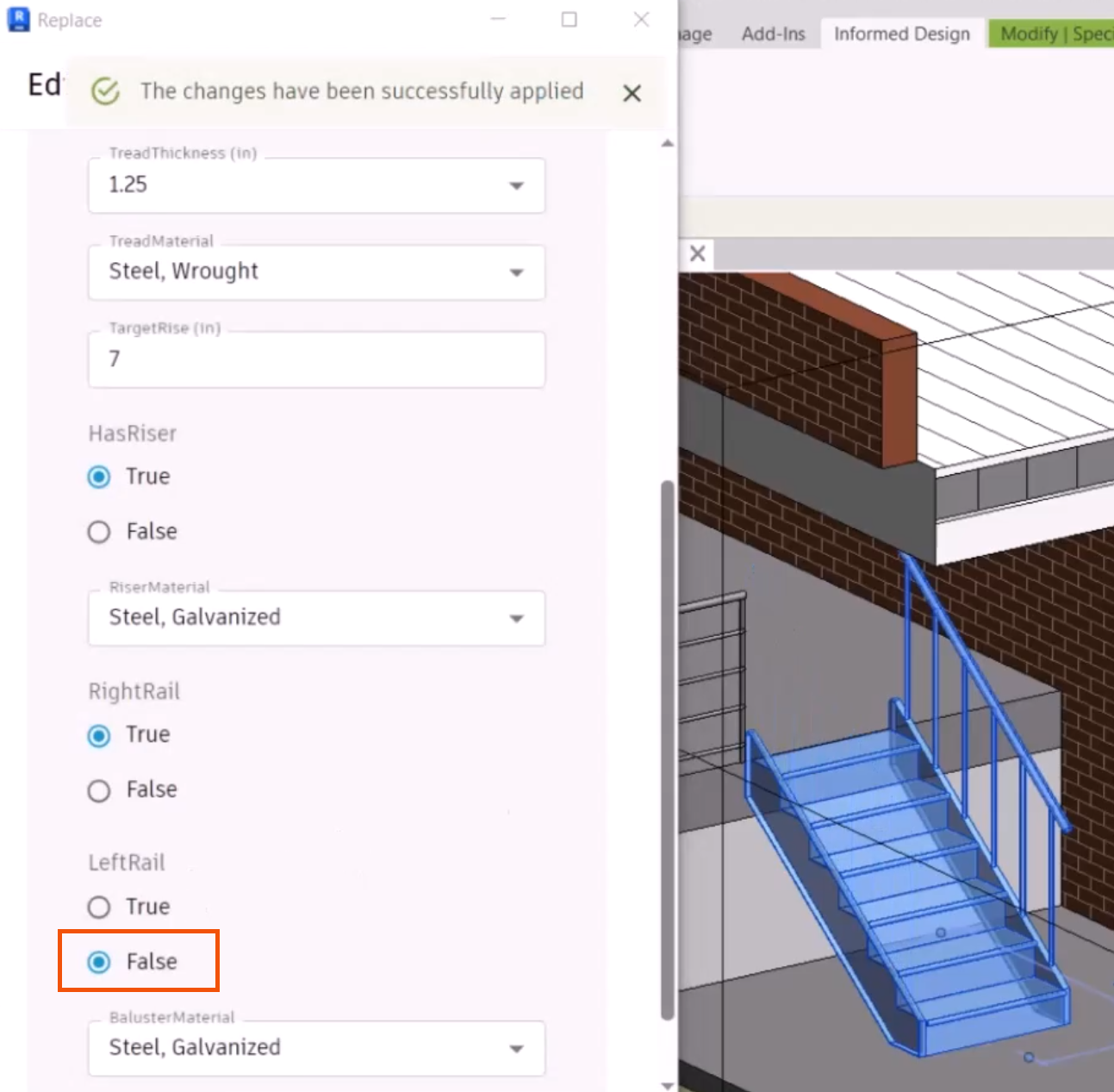Minimize the Replace window

coord(498,19)
